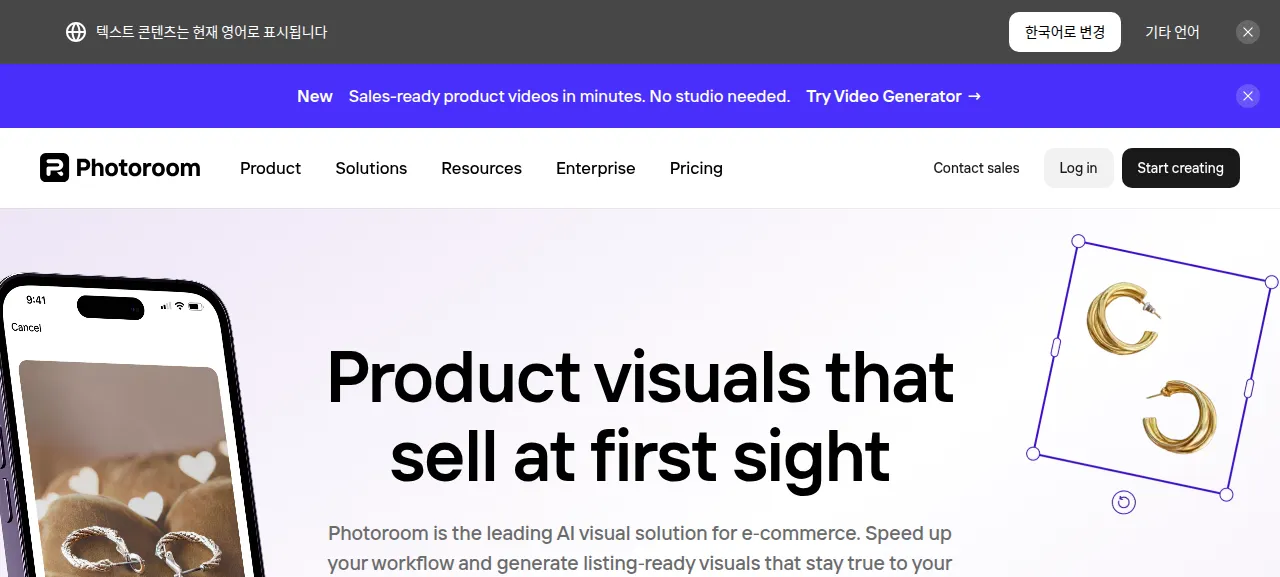Image resolution: width=1280 pixels, height=577 pixels.
Task: Expand the Resources menu
Action: pos(481,168)
